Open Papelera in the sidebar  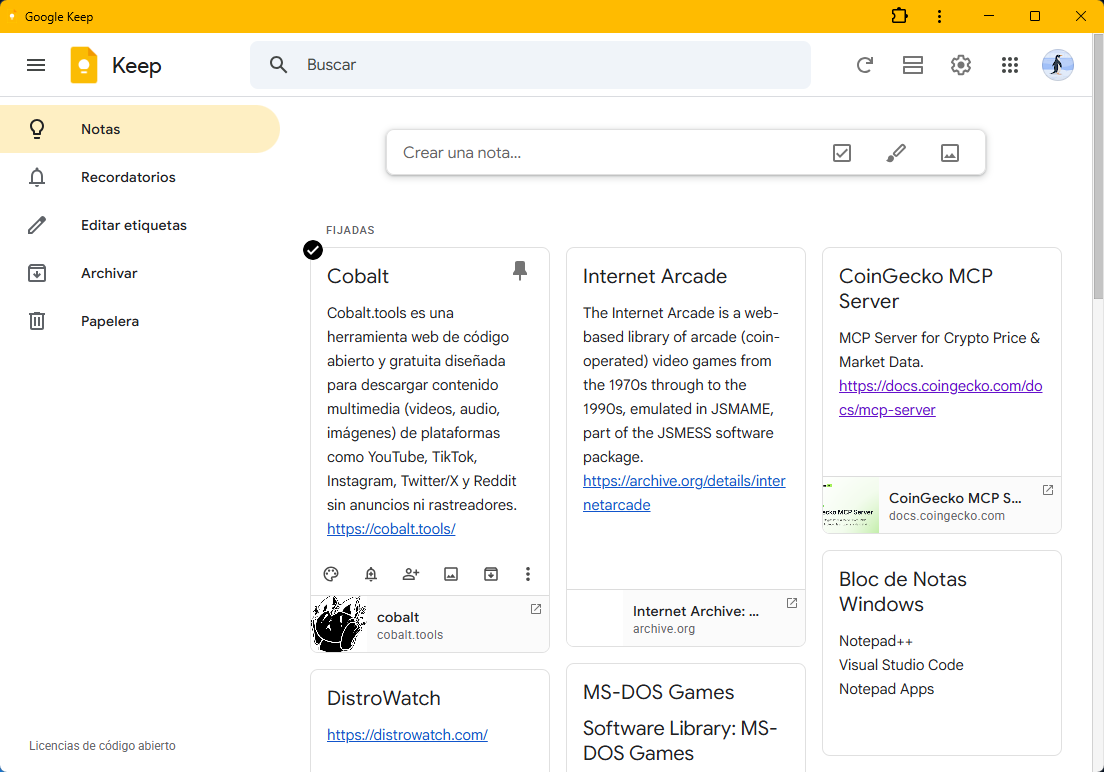coord(110,321)
